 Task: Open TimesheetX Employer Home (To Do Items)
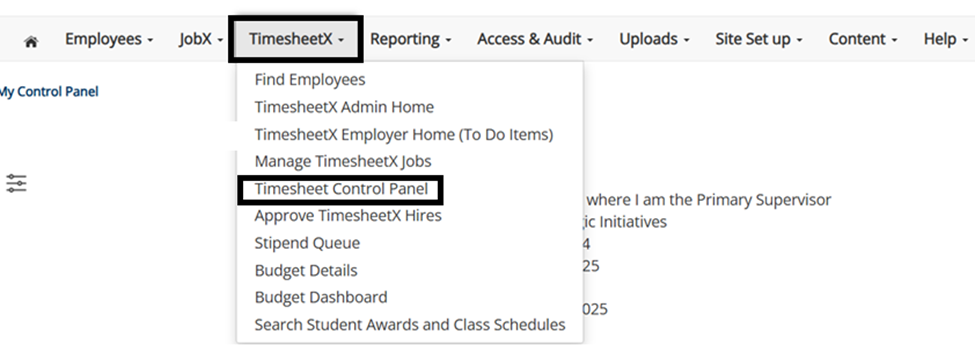coord(404,134)
